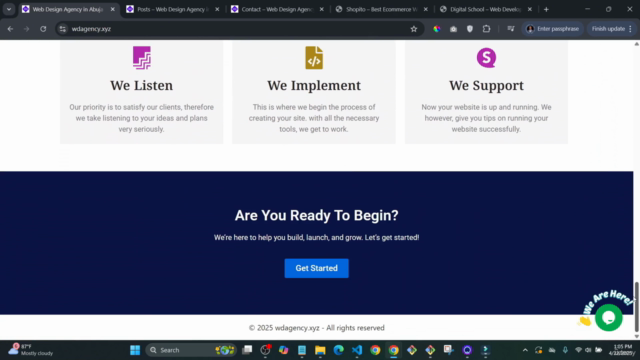
Task: Open the tab search dropdown arrow
Action: point(9,9)
